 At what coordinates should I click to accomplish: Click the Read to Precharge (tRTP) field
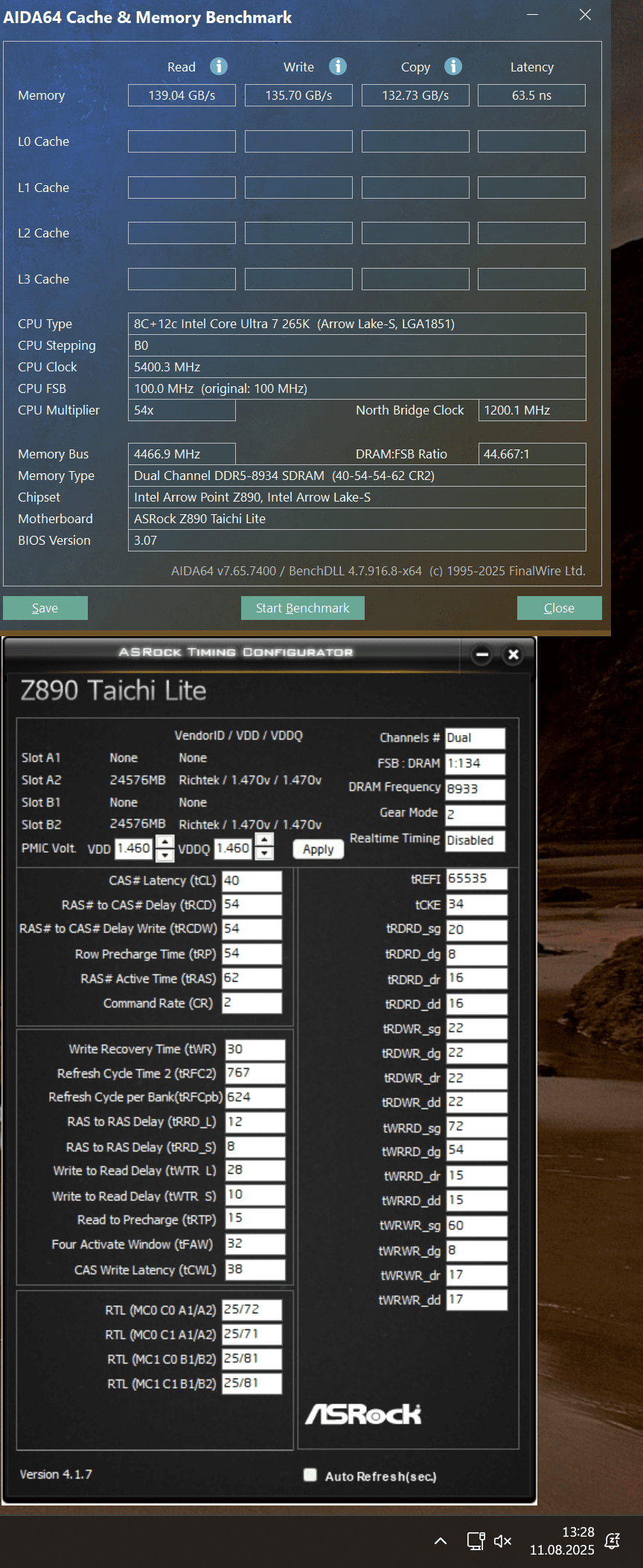click(255, 1218)
